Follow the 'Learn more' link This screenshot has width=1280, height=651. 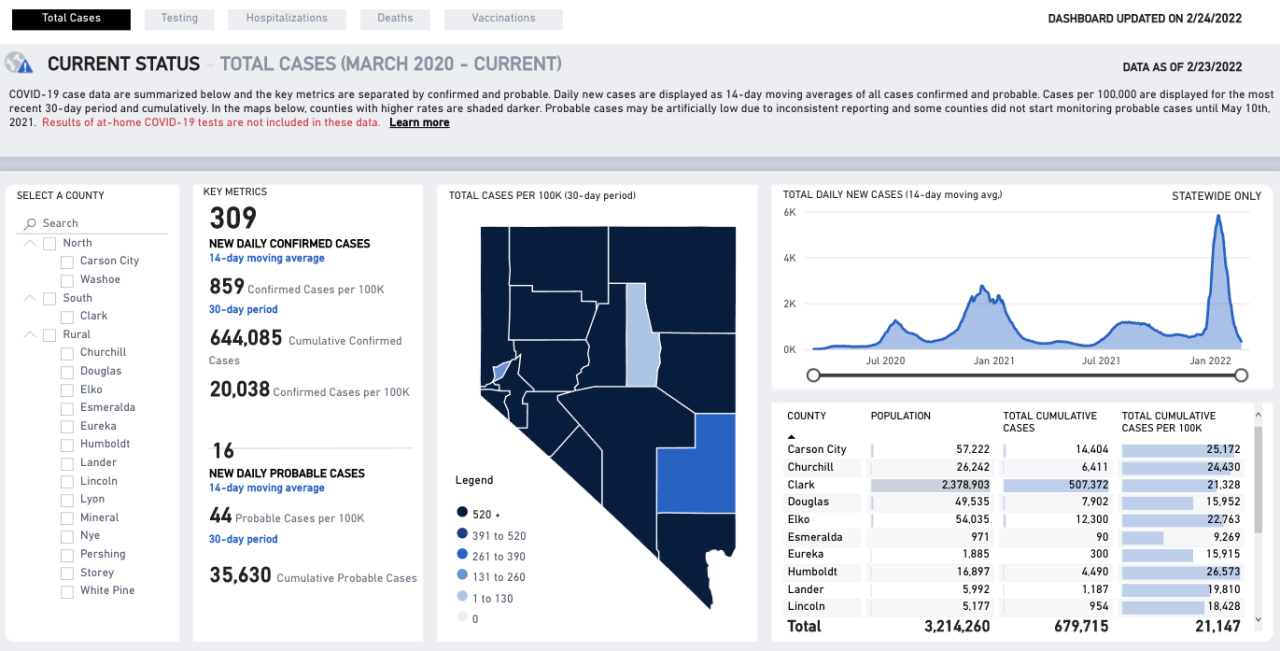(x=419, y=123)
